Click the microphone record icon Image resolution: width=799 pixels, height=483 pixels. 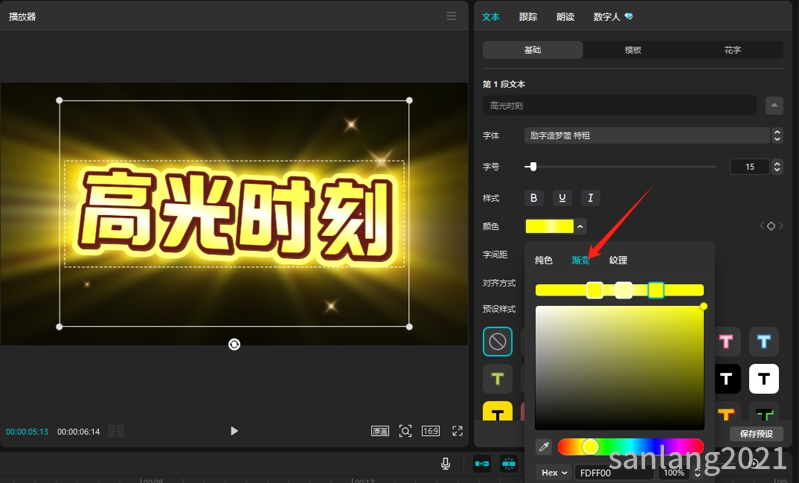pyautogui.click(x=445, y=464)
